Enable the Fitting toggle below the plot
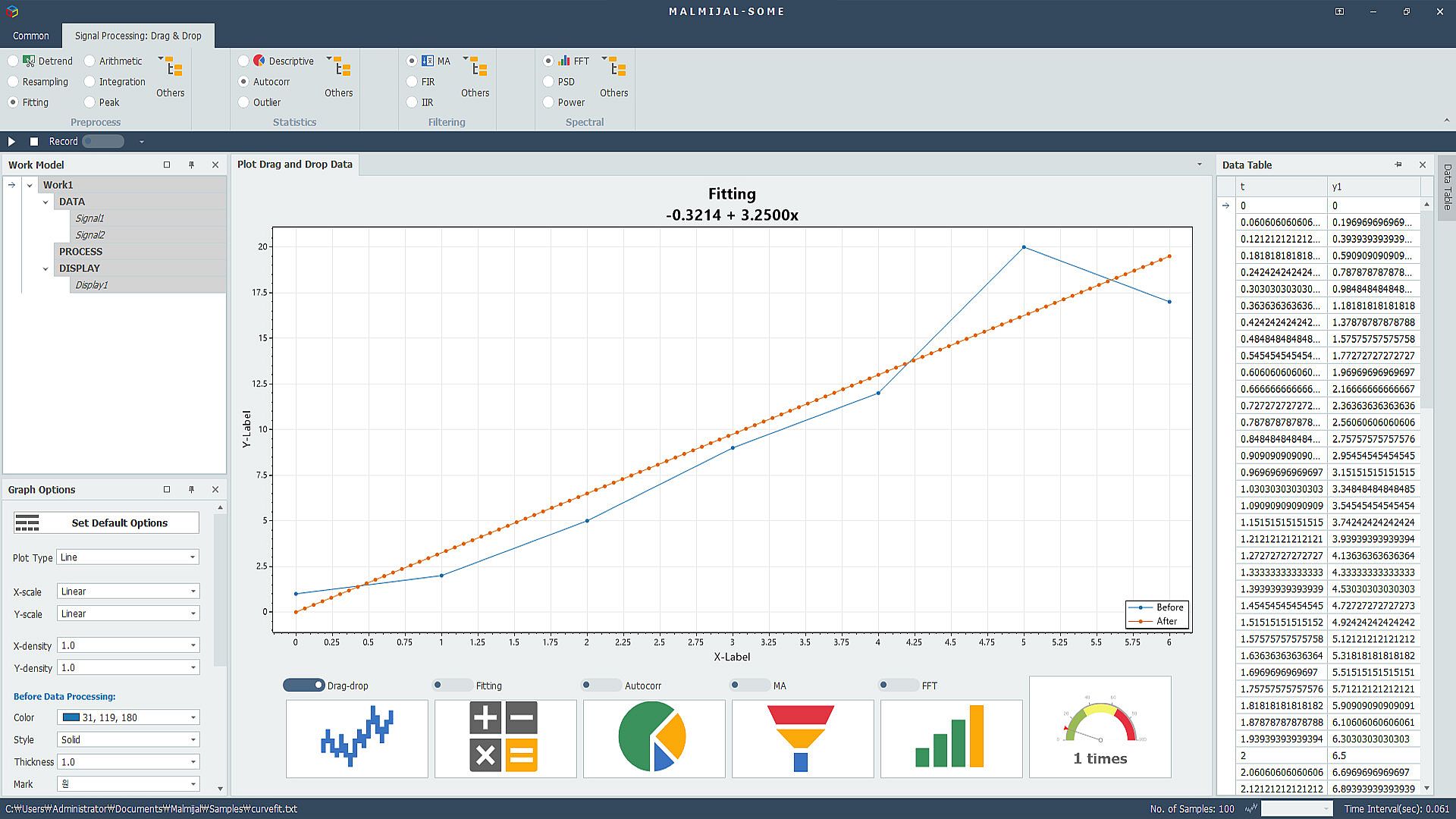This screenshot has height=819, width=1456. tap(452, 686)
